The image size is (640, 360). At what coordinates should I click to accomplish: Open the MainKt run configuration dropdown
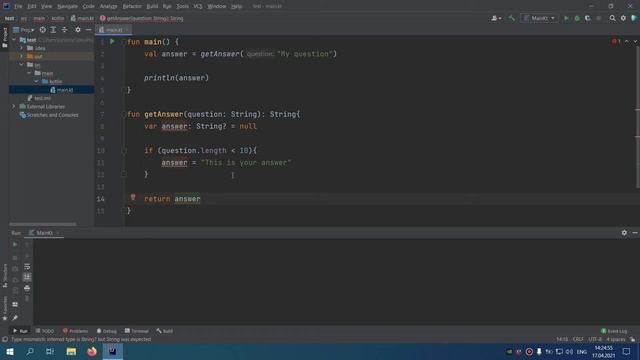pyautogui.click(x=540, y=18)
